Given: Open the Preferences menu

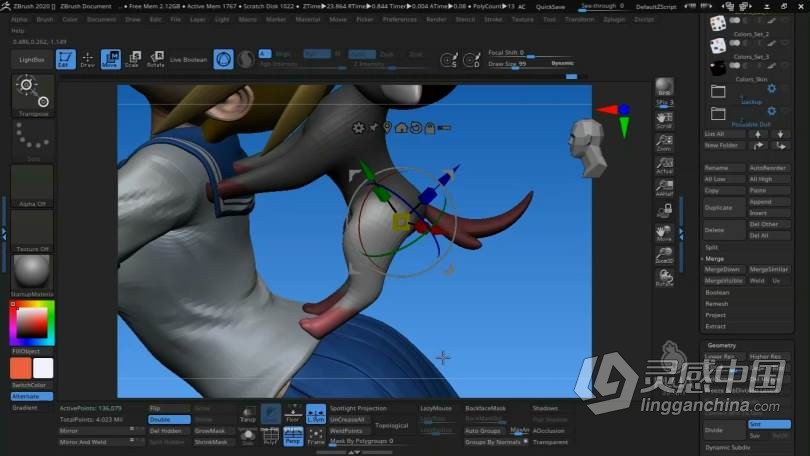Looking at the screenshot, I should [400, 19].
